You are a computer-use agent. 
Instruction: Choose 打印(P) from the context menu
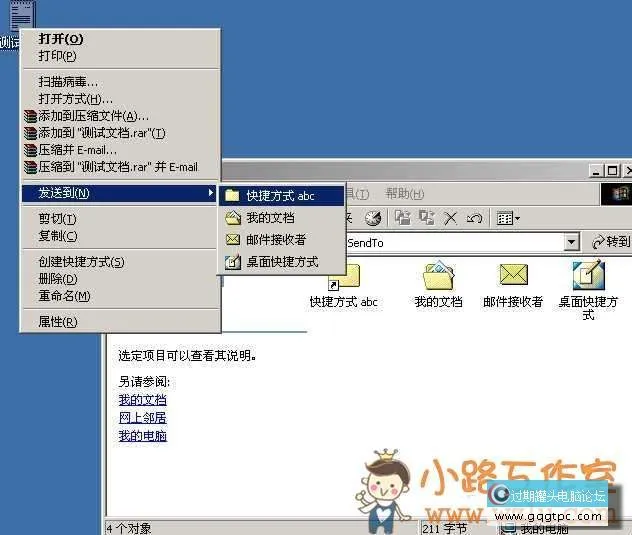click(x=120, y=56)
